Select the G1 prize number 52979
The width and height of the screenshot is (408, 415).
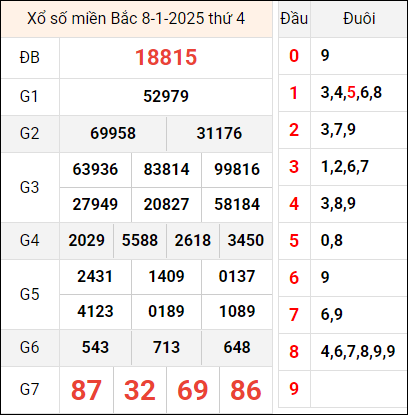coord(166,97)
